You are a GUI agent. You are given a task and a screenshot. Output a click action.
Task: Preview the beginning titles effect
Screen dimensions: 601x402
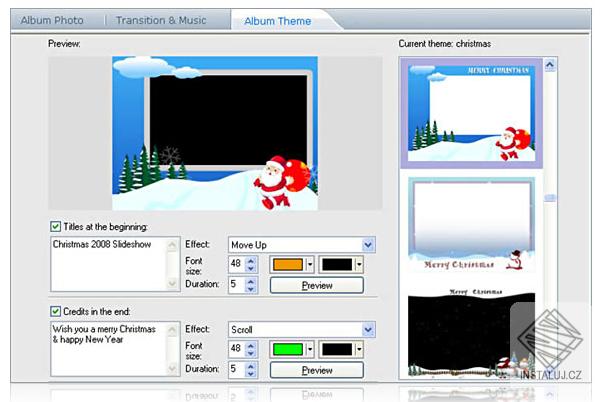pyautogui.click(x=317, y=286)
